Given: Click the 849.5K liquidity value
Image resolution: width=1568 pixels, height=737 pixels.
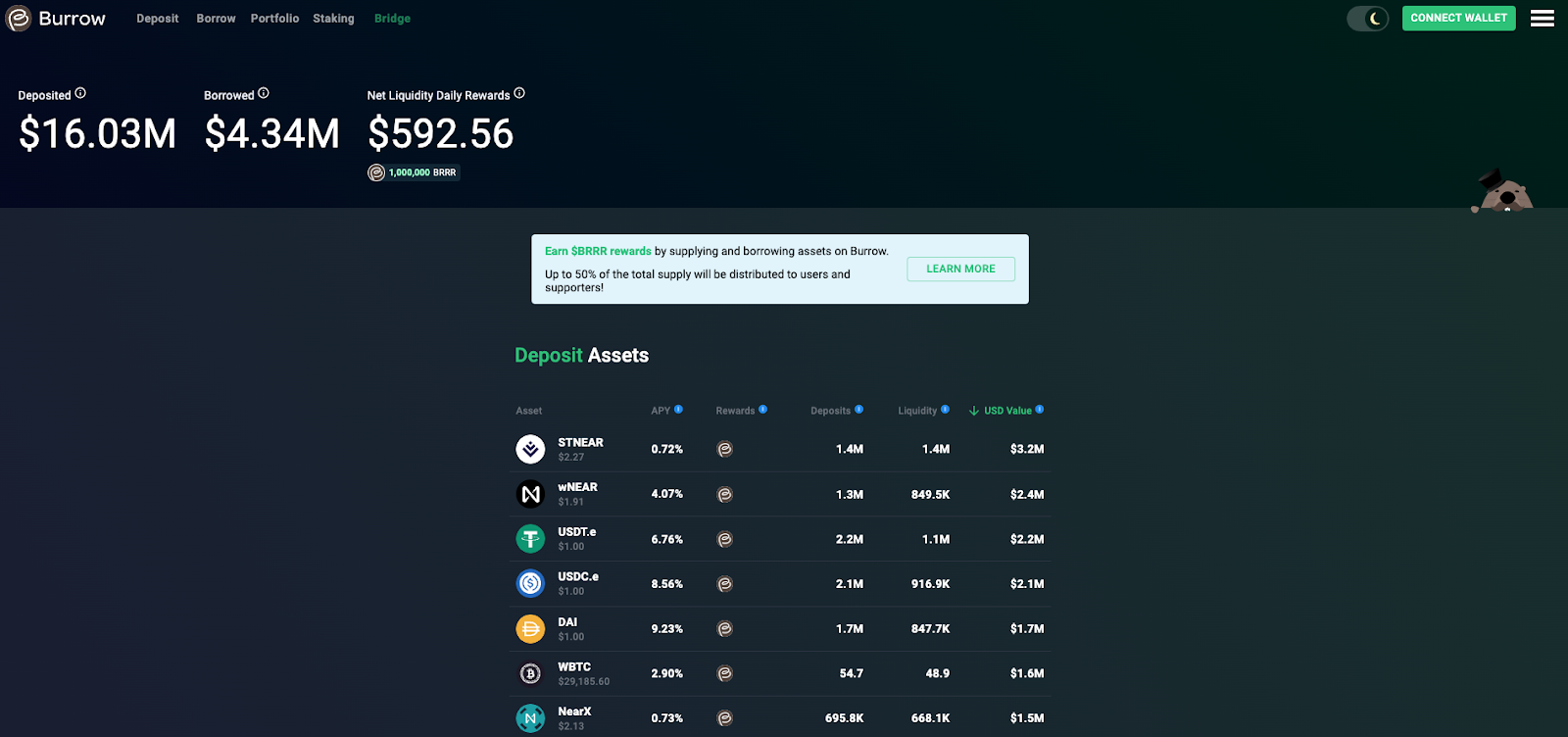Looking at the screenshot, I should click(x=930, y=495).
